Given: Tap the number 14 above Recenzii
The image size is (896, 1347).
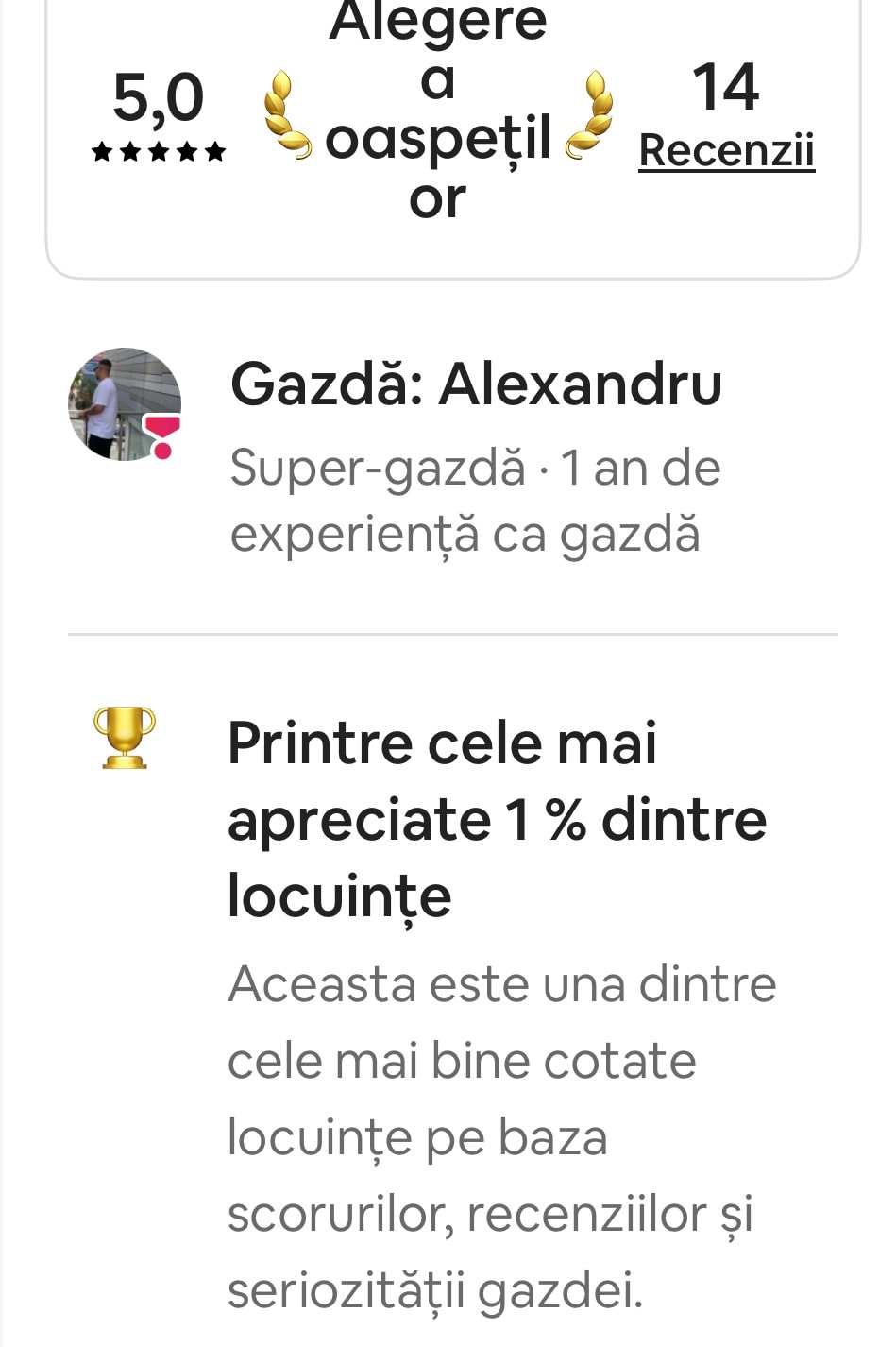Looking at the screenshot, I should tap(725, 87).
